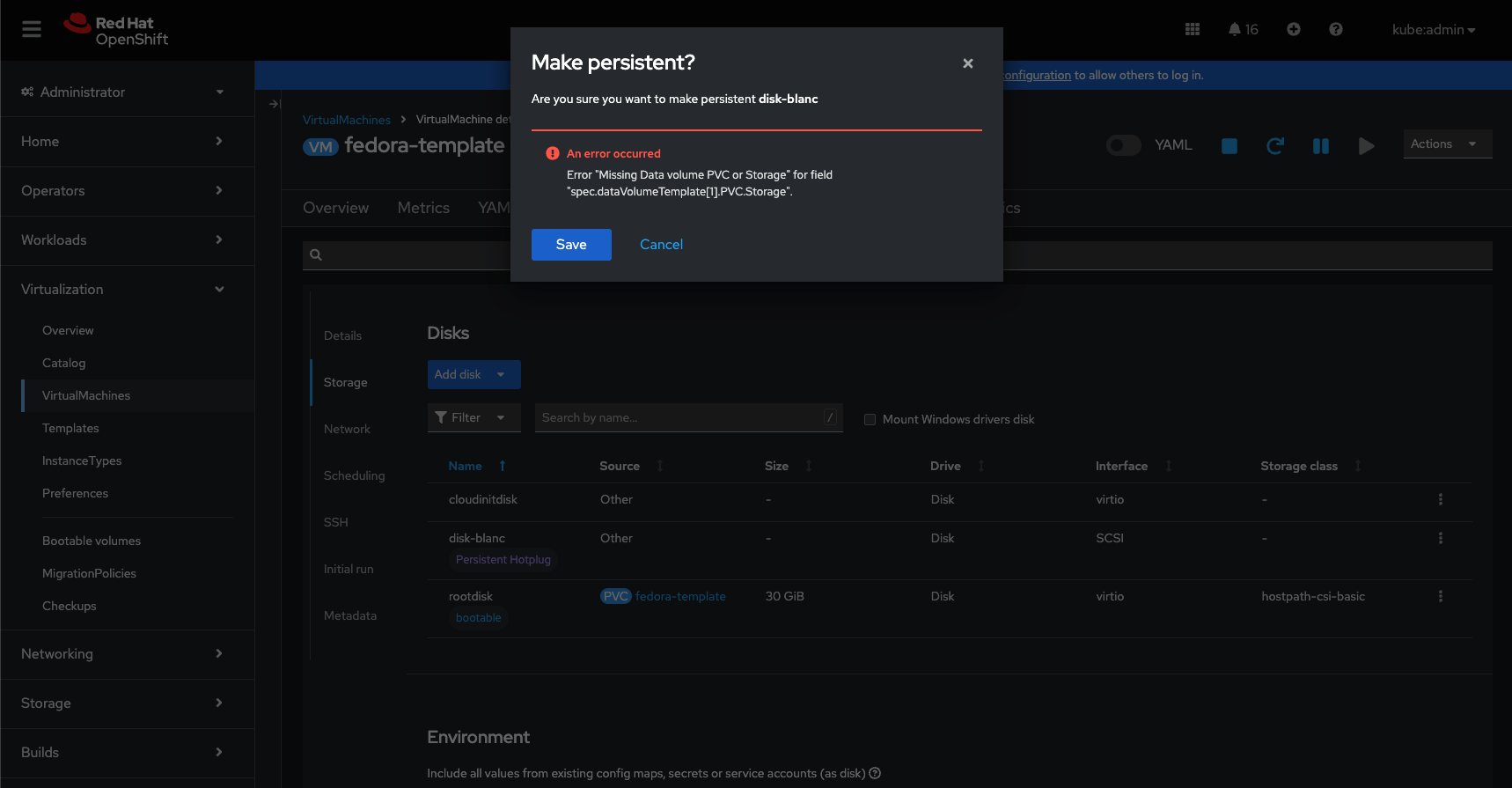This screenshot has width=1512, height=788.
Task: Sort disks by Interface column
Action: (x=1169, y=466)
